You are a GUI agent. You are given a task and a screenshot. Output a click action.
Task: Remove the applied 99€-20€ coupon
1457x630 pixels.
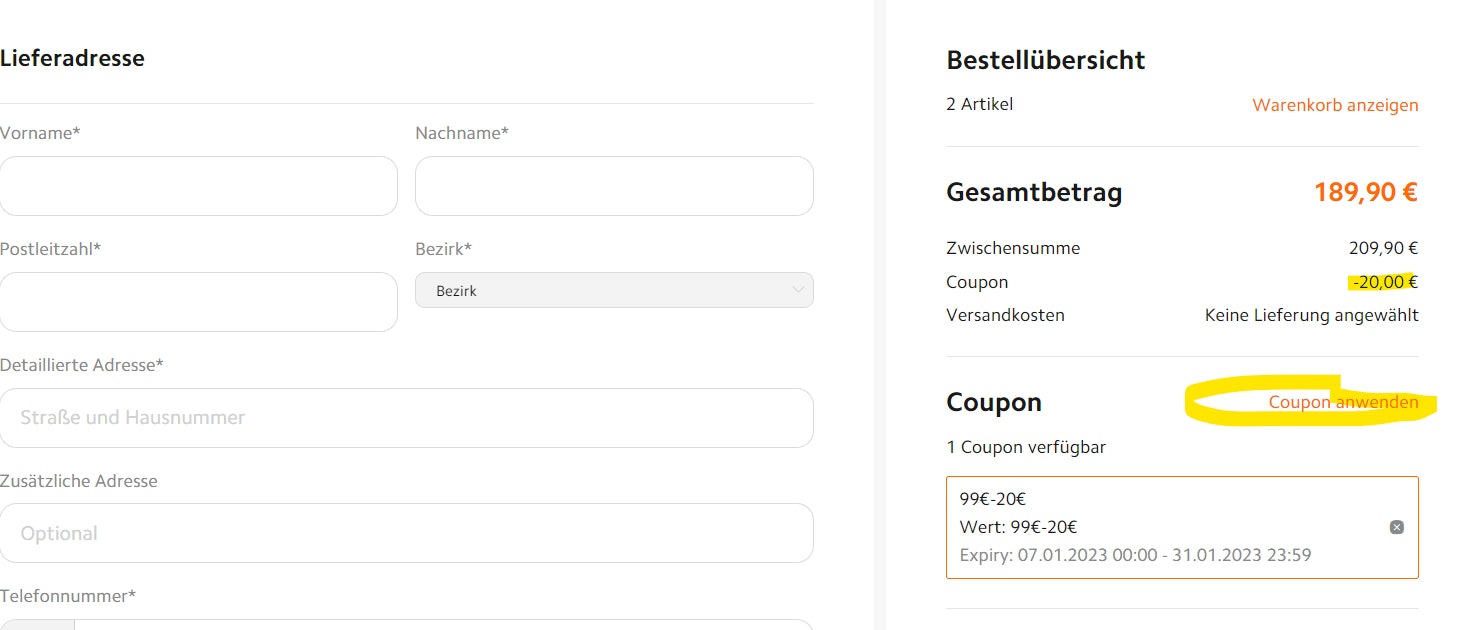point(1397,527)
